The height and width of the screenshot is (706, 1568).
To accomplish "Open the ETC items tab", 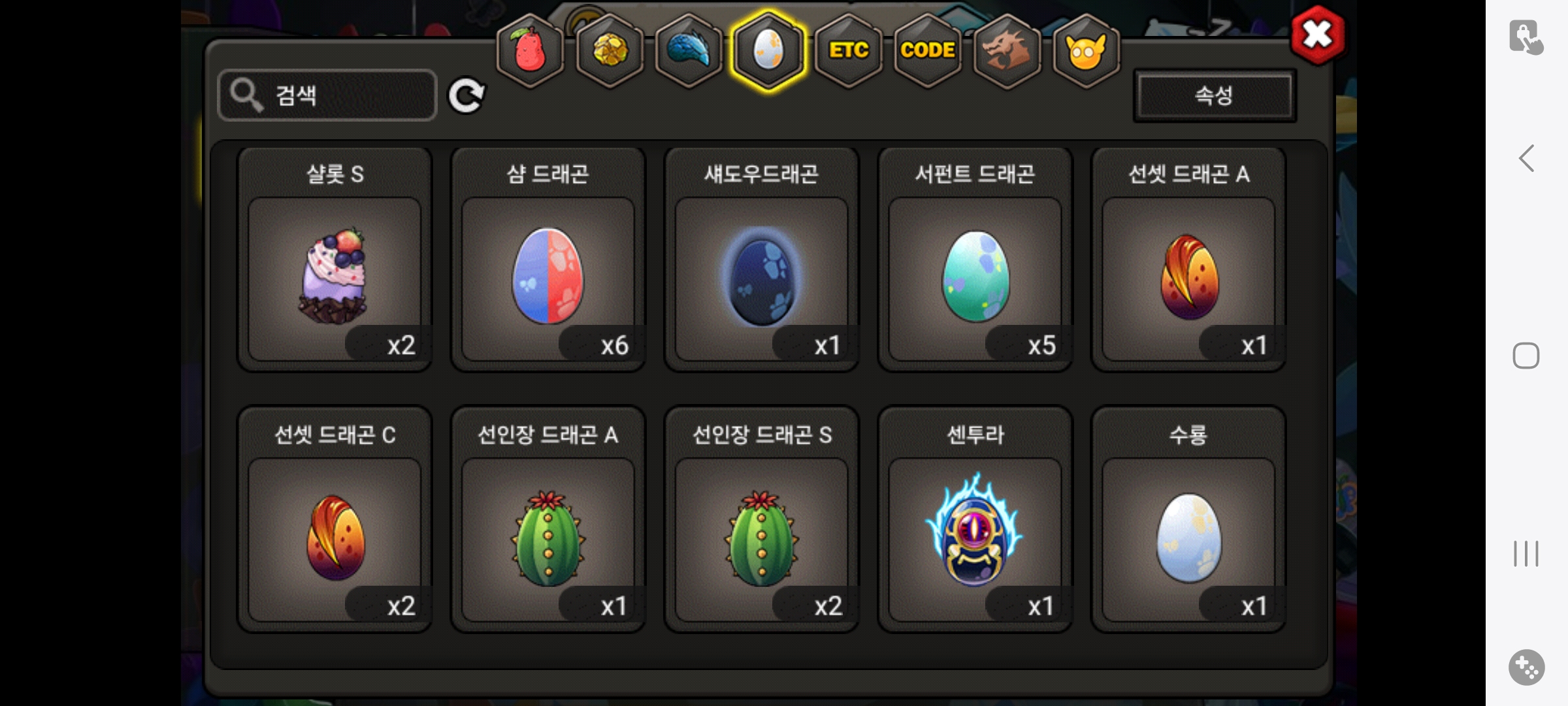I will tap(848, 50).
